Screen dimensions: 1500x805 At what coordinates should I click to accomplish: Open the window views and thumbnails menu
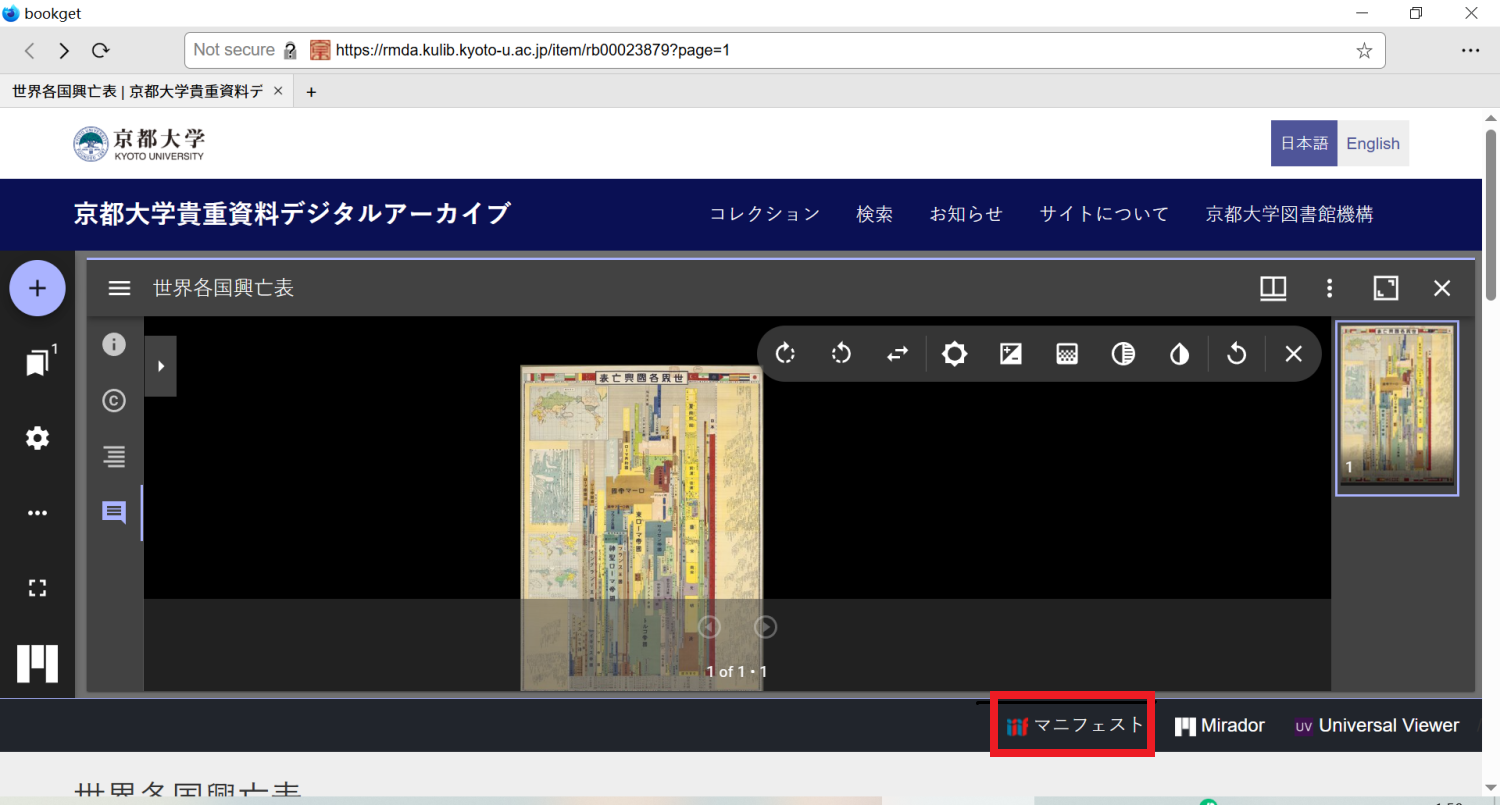[1273, 288]
